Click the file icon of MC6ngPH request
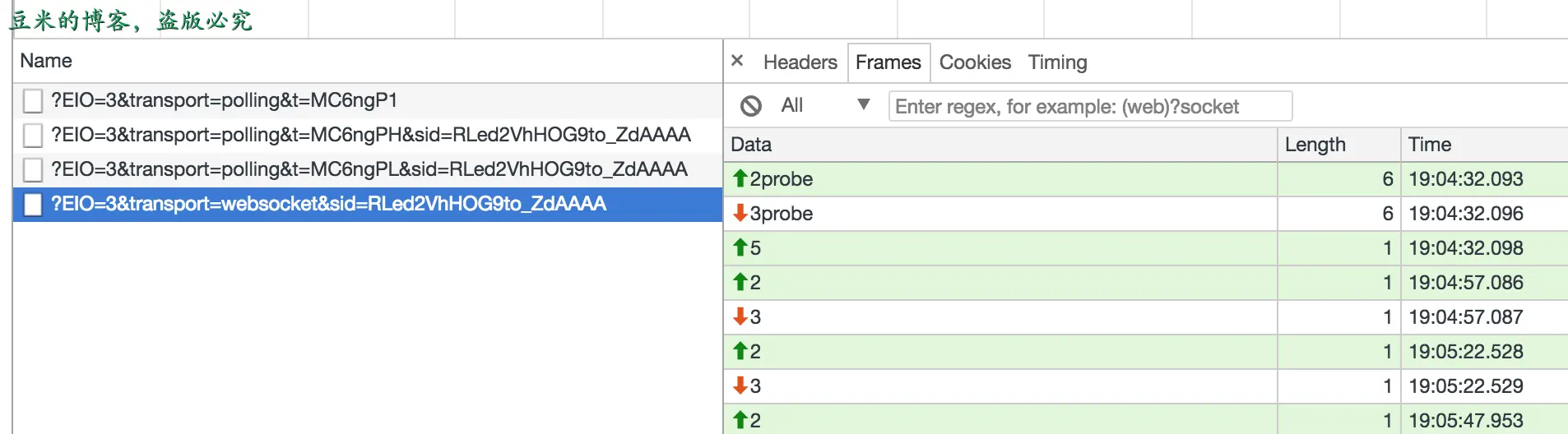 [x=33, y=136]
